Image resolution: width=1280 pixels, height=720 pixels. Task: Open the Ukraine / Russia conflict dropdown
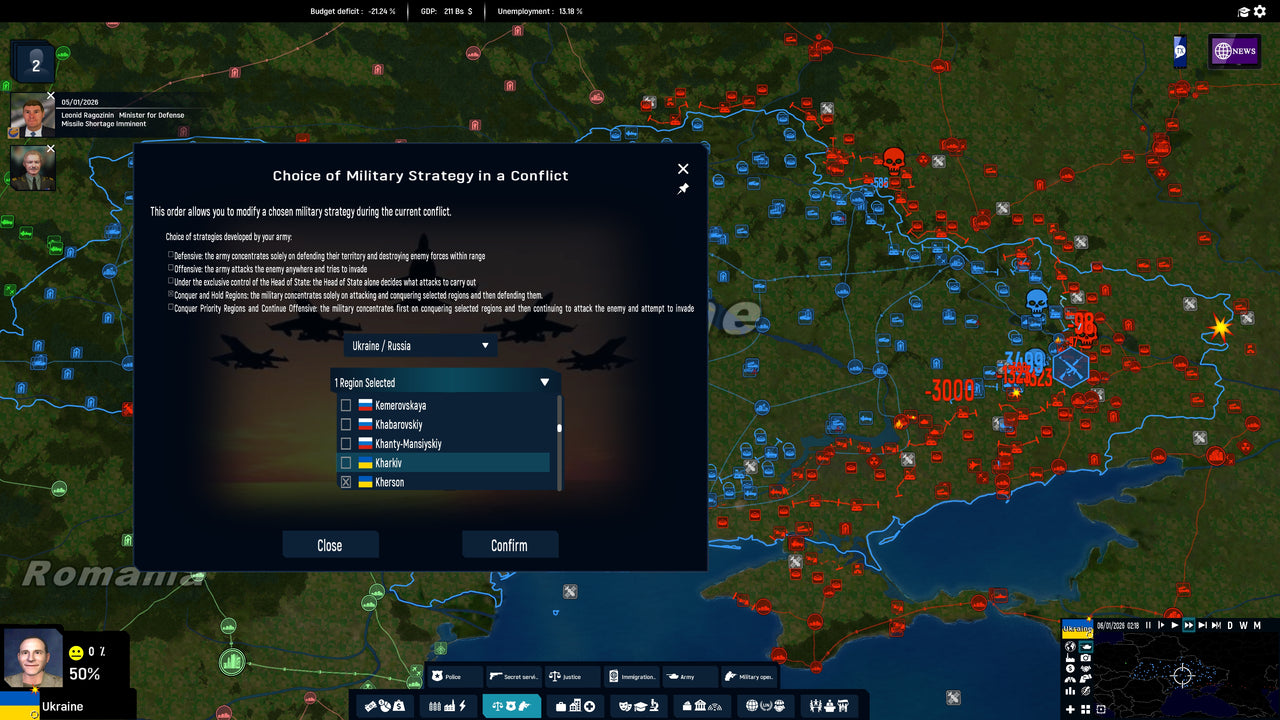pyautogui.click(x=420, y=345)
